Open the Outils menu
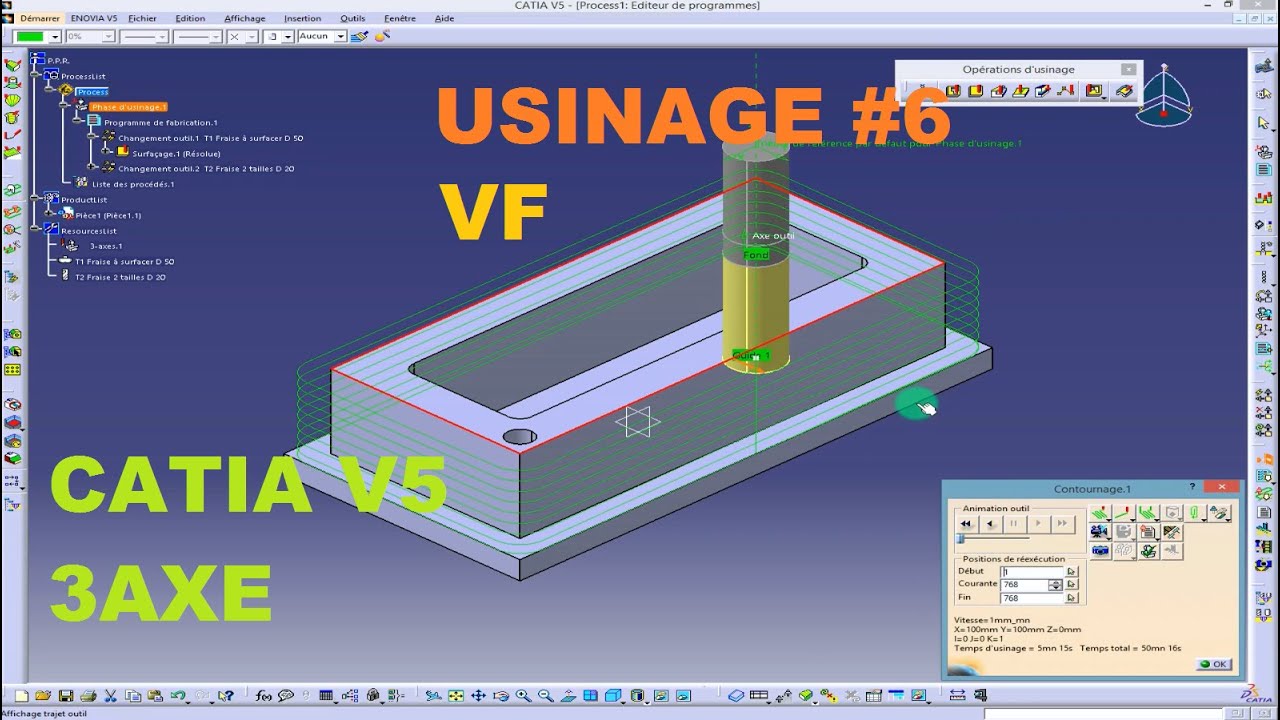 (352, 18)
